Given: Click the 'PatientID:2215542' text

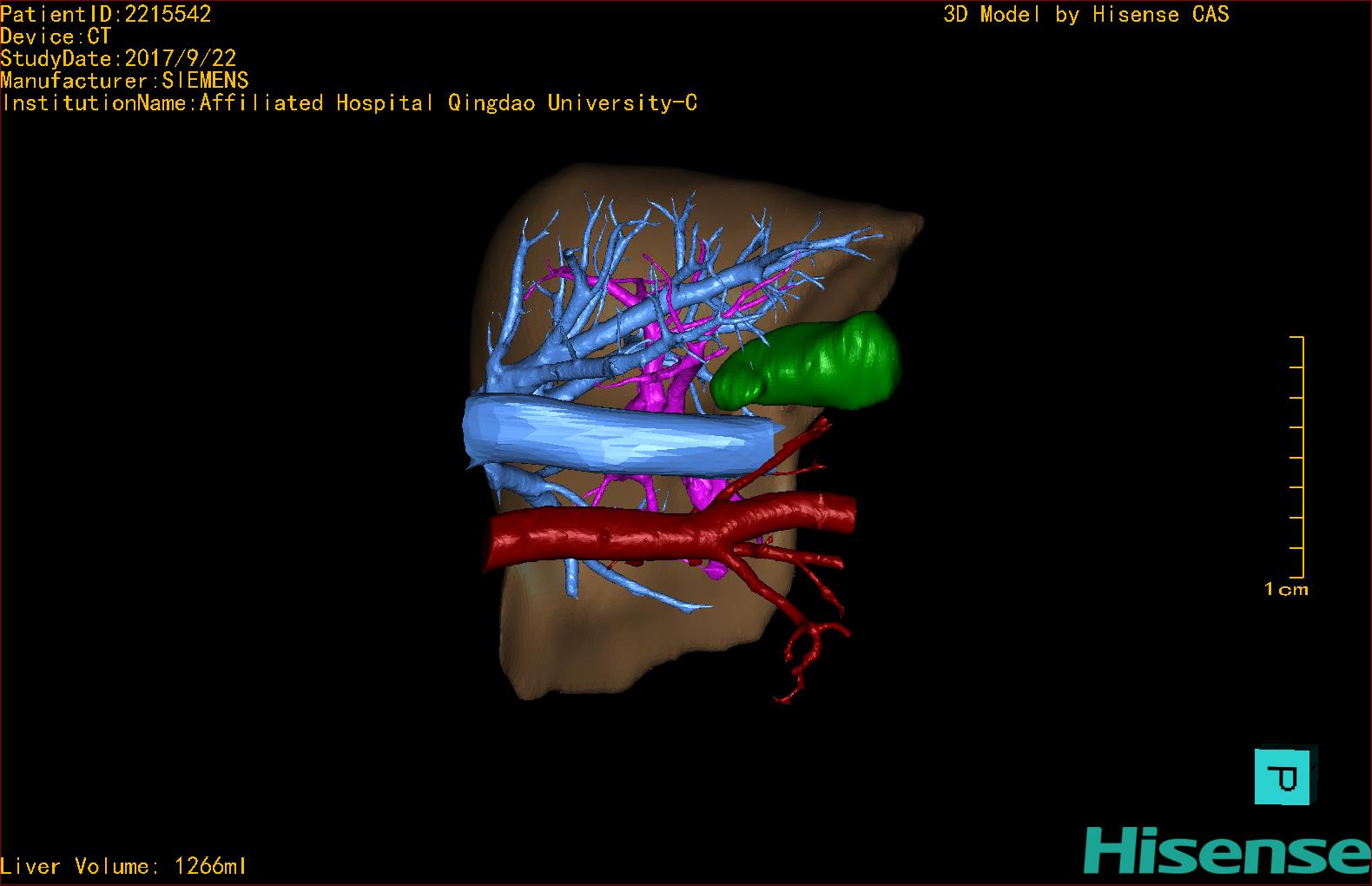Looking at the screenshot, I should tap(106, 14).
